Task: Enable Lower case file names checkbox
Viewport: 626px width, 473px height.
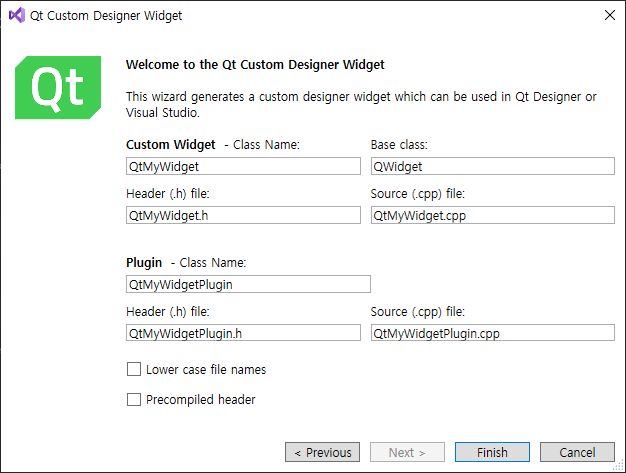Action: (x=134, y=369)
